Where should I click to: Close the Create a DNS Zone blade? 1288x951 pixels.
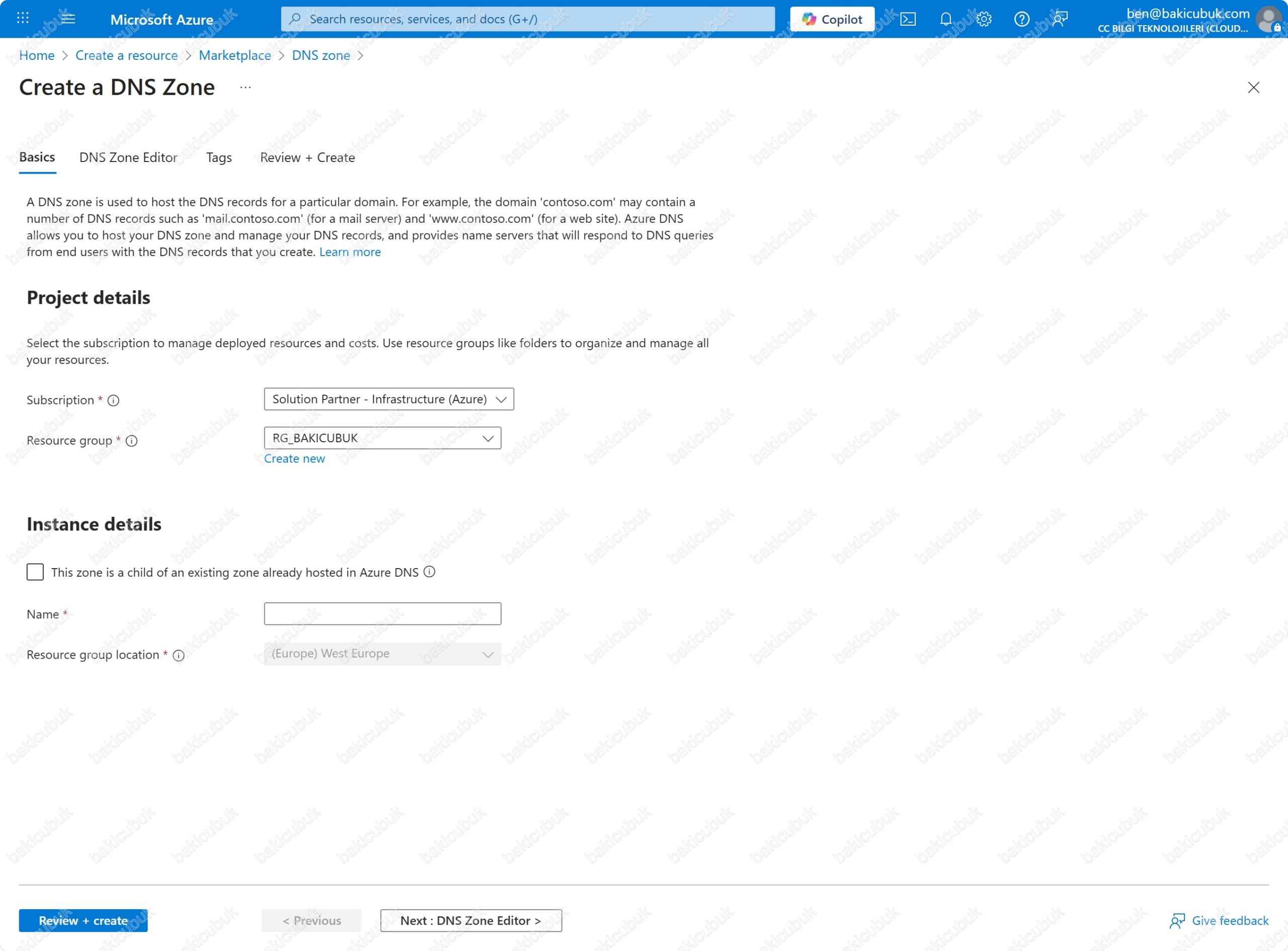coord(1253,88)
